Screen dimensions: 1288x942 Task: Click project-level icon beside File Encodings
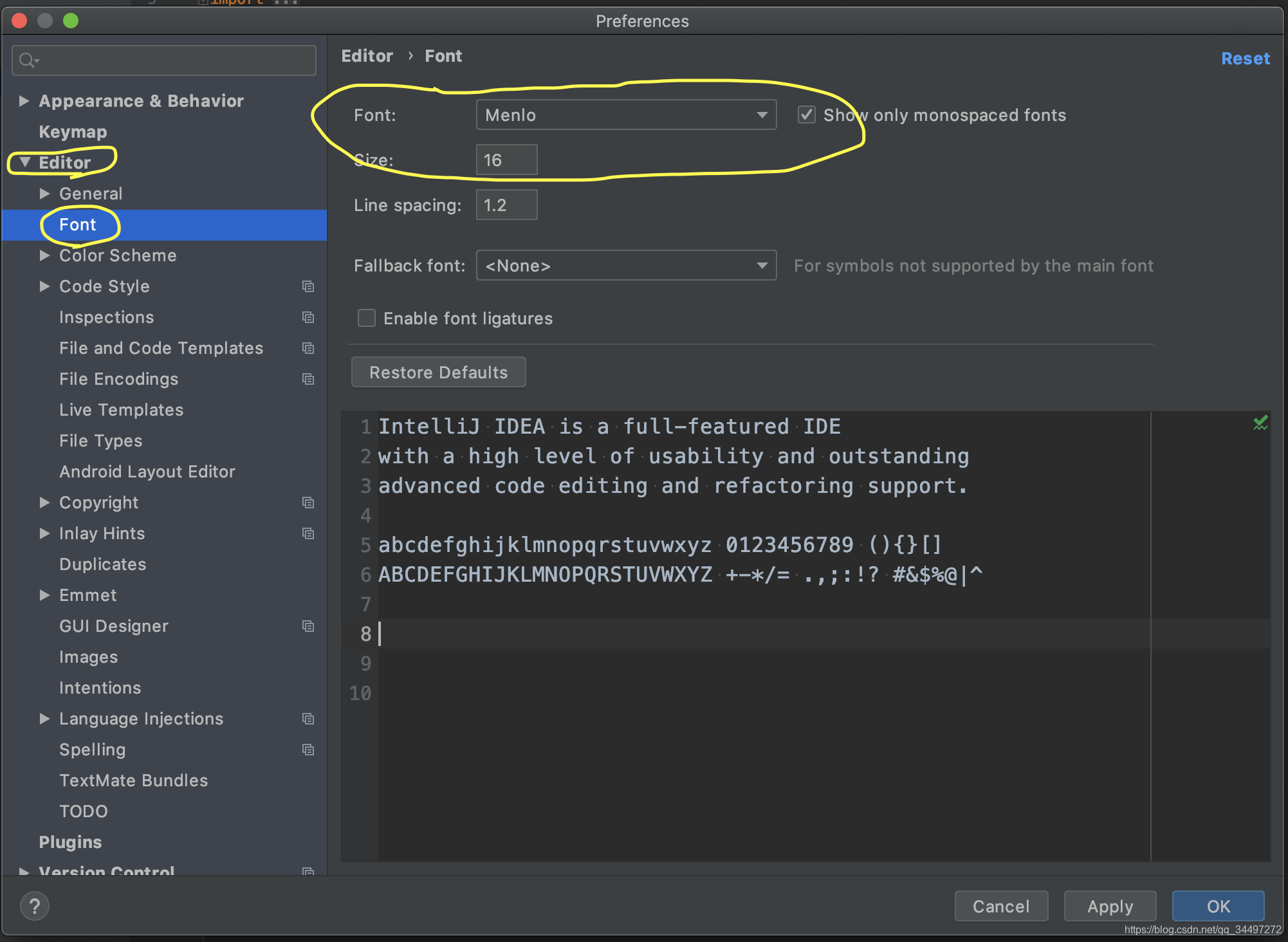308,379
